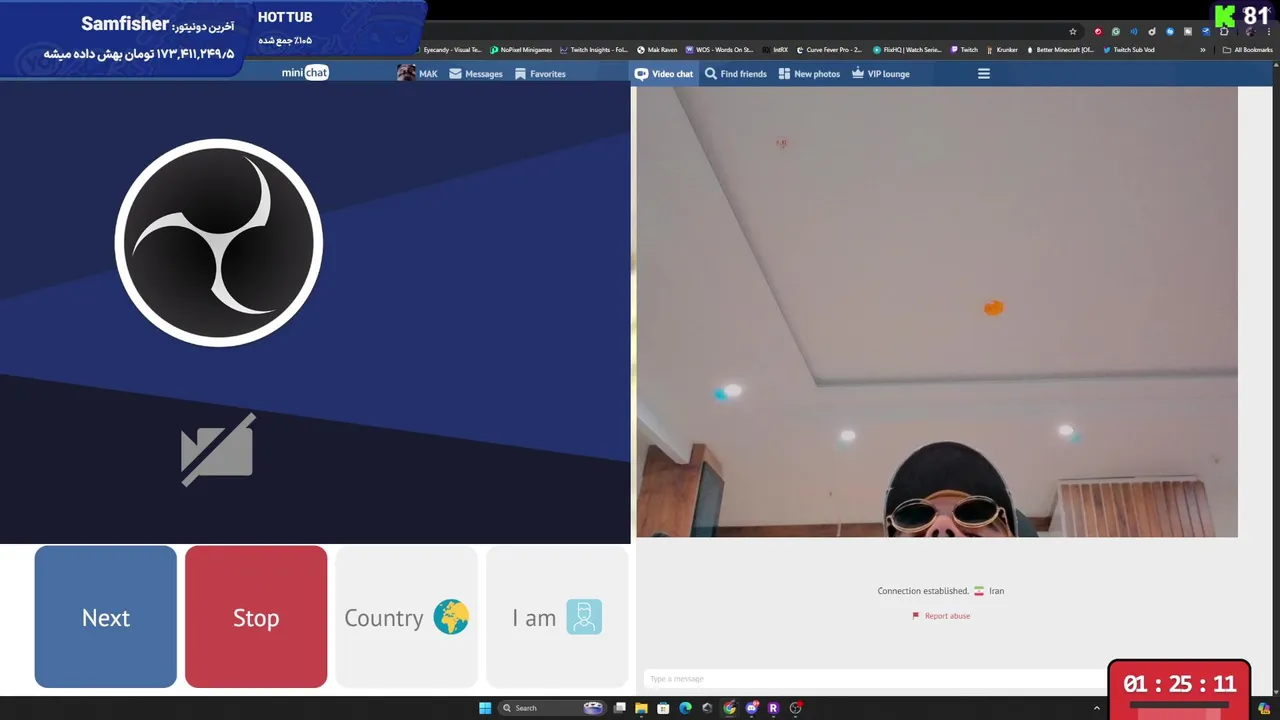Click the Messages envelope icon
Image resolution: width=1280 pixels, height=720 pixels.
[x=455, y=74]
